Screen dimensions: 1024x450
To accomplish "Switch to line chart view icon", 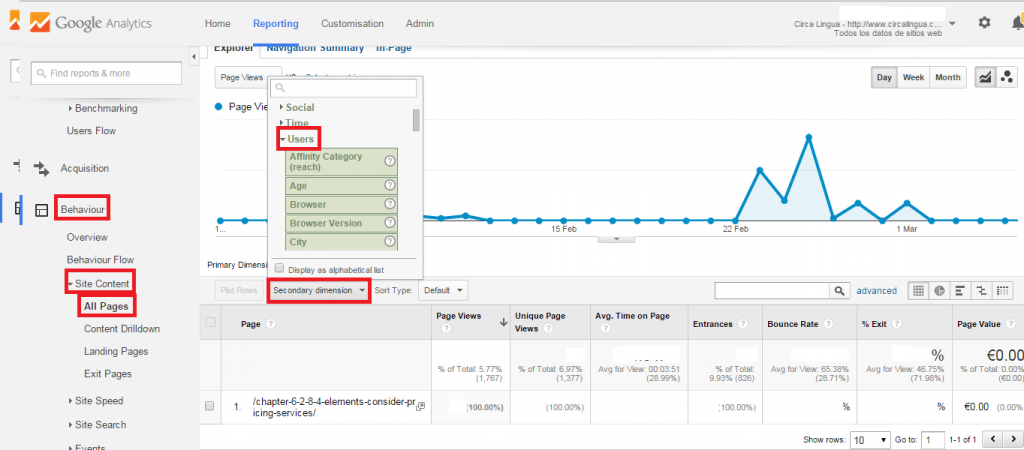I will (x=985, y=77).
